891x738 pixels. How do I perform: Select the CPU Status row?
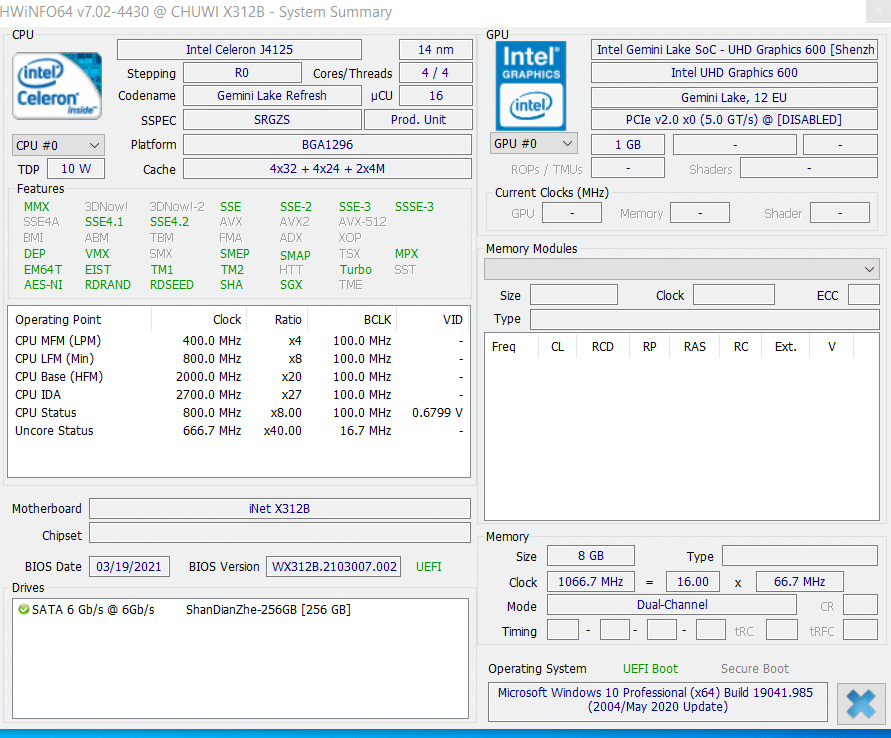(239, 413)
